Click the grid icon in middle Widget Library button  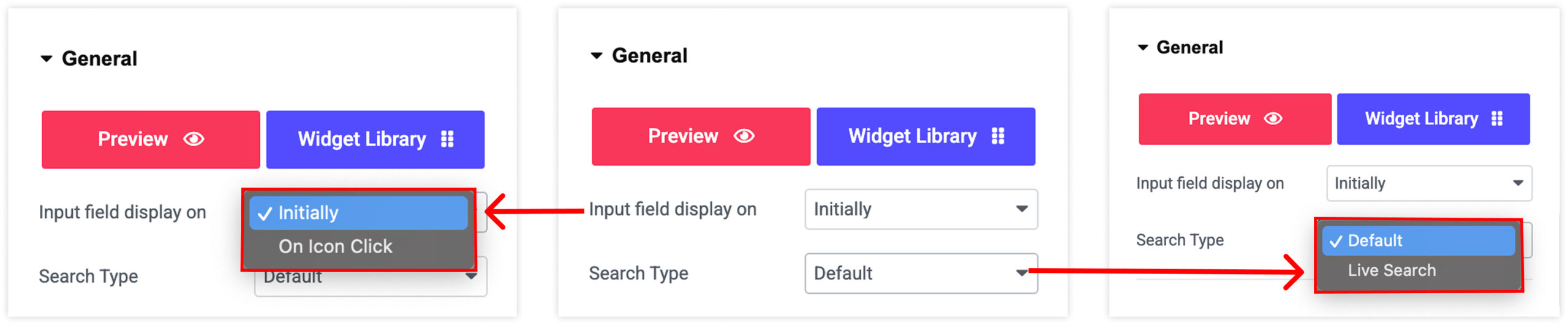point(998,136)
